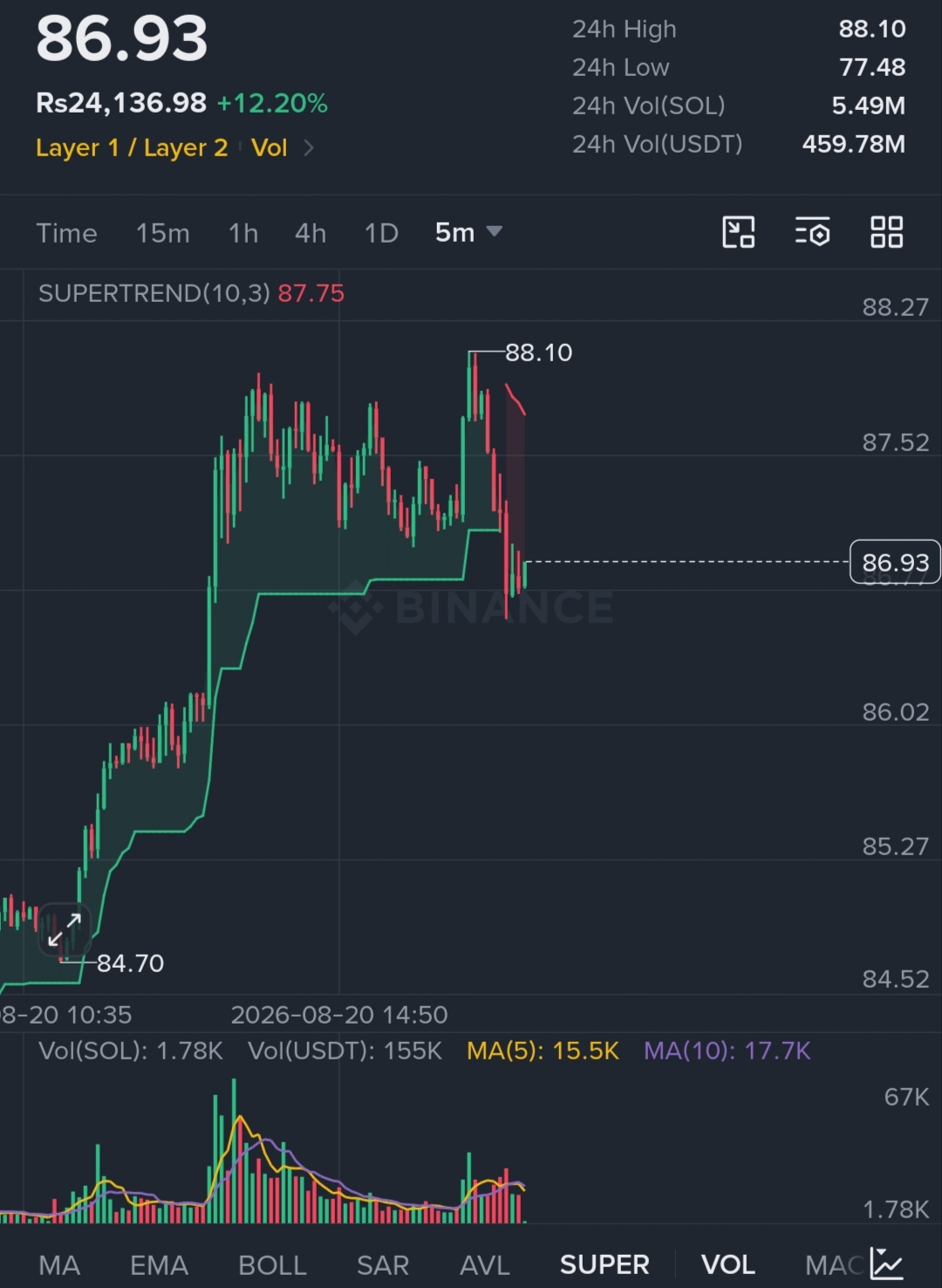Screen dimensions: 942x1288
Task: Tap the +12.20% change value
Action: 272,103
